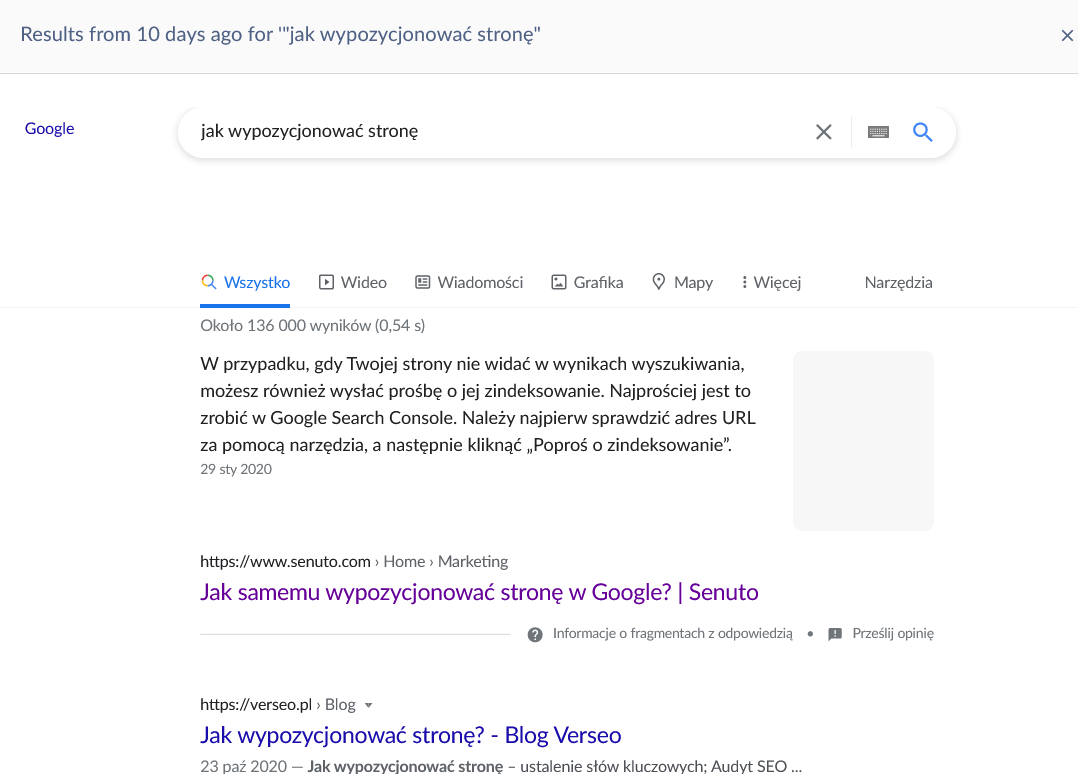Viewport: 1085px width, 778px height.
Task: Click the Wiadomości newspaper icon
Action: coord(422,282)
